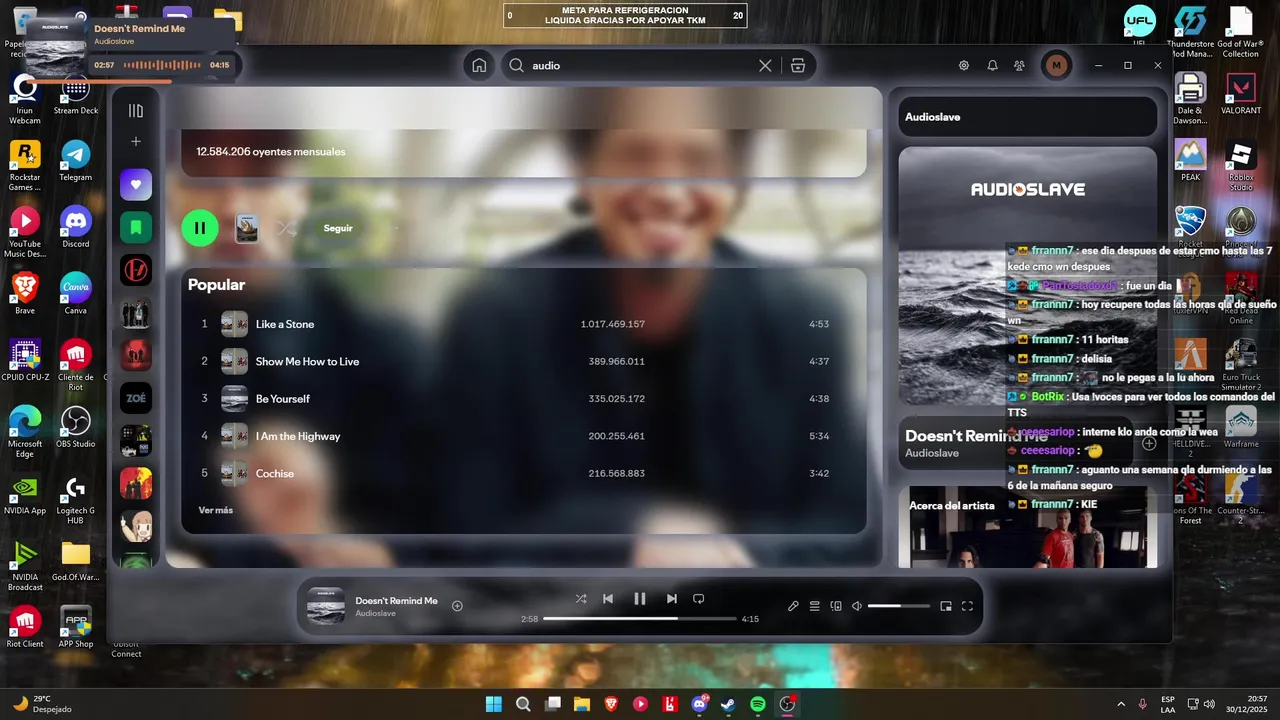Mute with the speaker volume icon
The width and height of the screenshot is (1280, 720).
857,606
